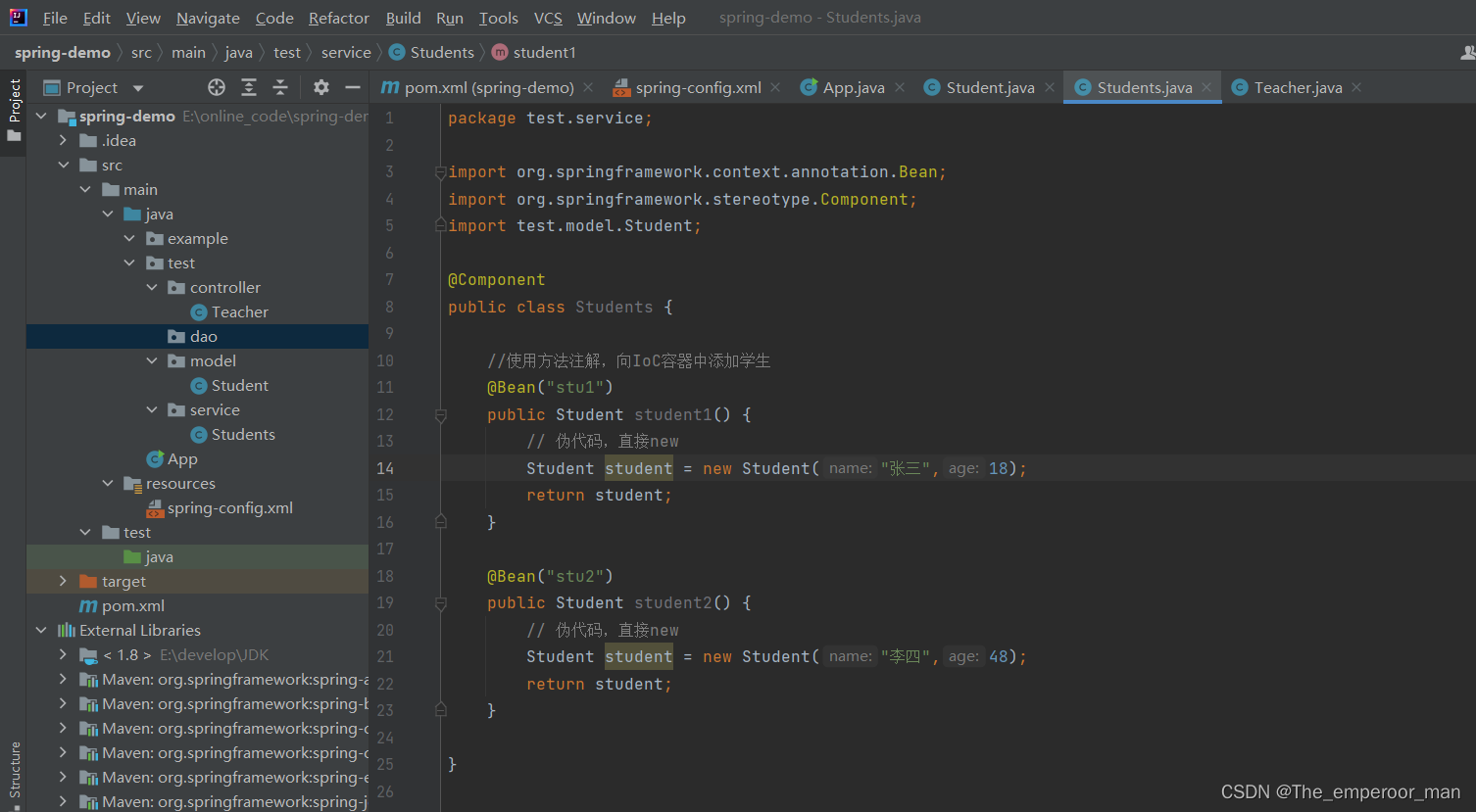Click the IntelliJ IDEA app logo icon
This screenshot has width=1476, height=812.
[x=18, y=17]
